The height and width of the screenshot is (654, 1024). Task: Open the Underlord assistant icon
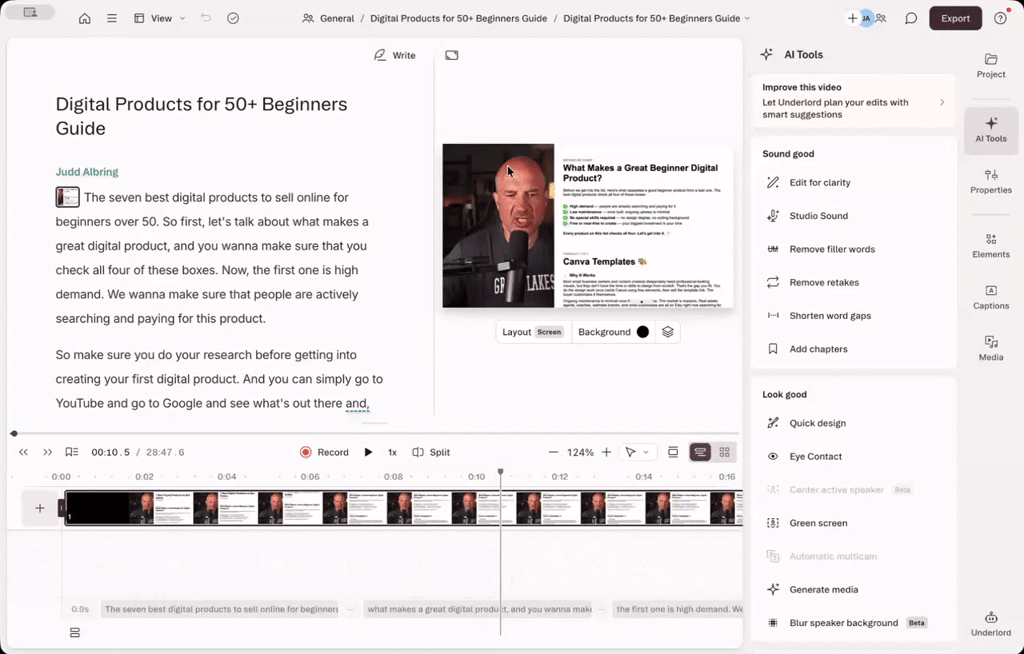coord(991,624)
